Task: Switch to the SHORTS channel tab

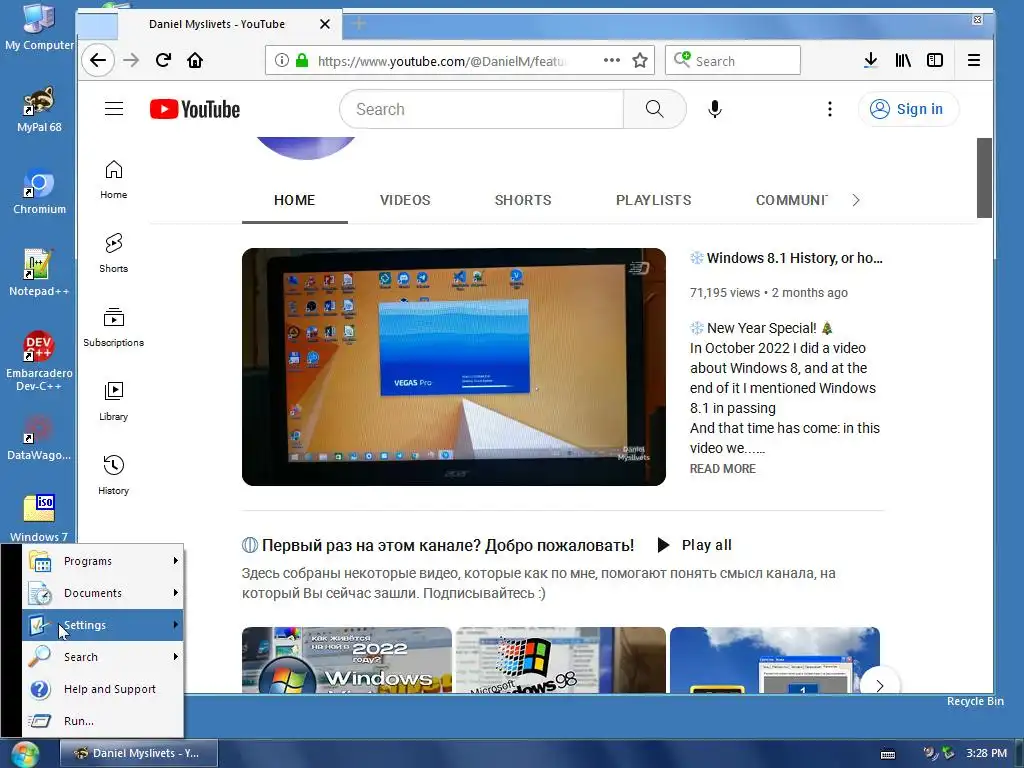Action: click(523, 200)
